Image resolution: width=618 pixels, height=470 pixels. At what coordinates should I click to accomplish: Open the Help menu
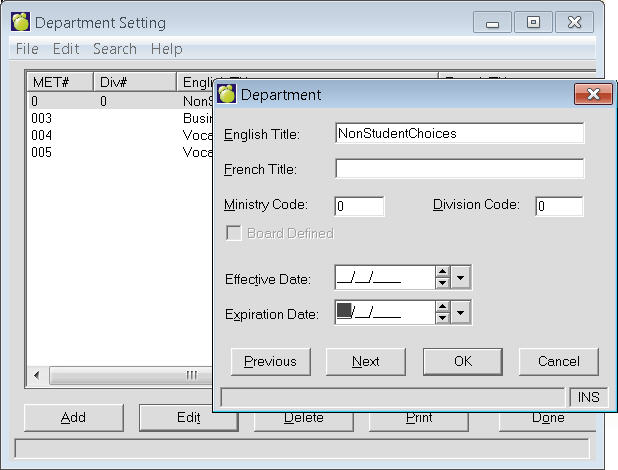[166, 48]
